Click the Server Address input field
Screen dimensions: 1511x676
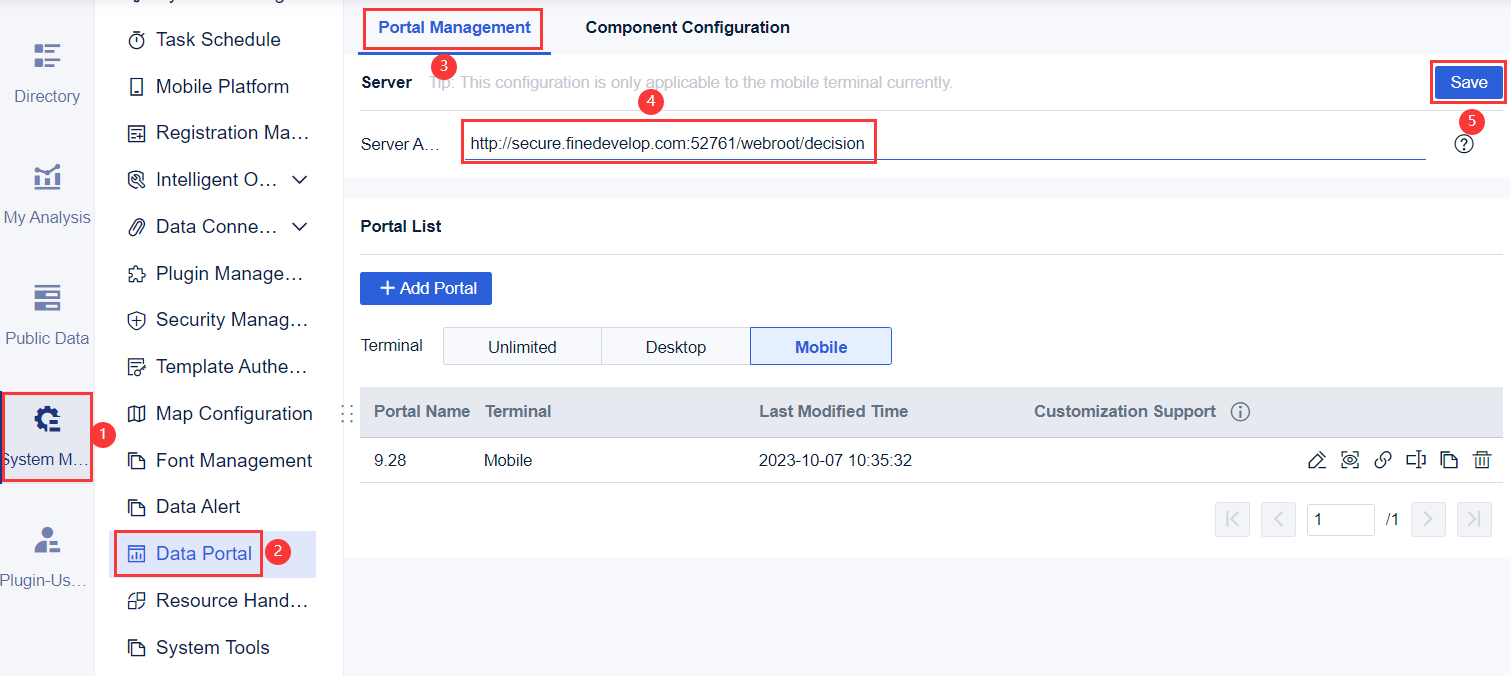click(x=944, y=144)
